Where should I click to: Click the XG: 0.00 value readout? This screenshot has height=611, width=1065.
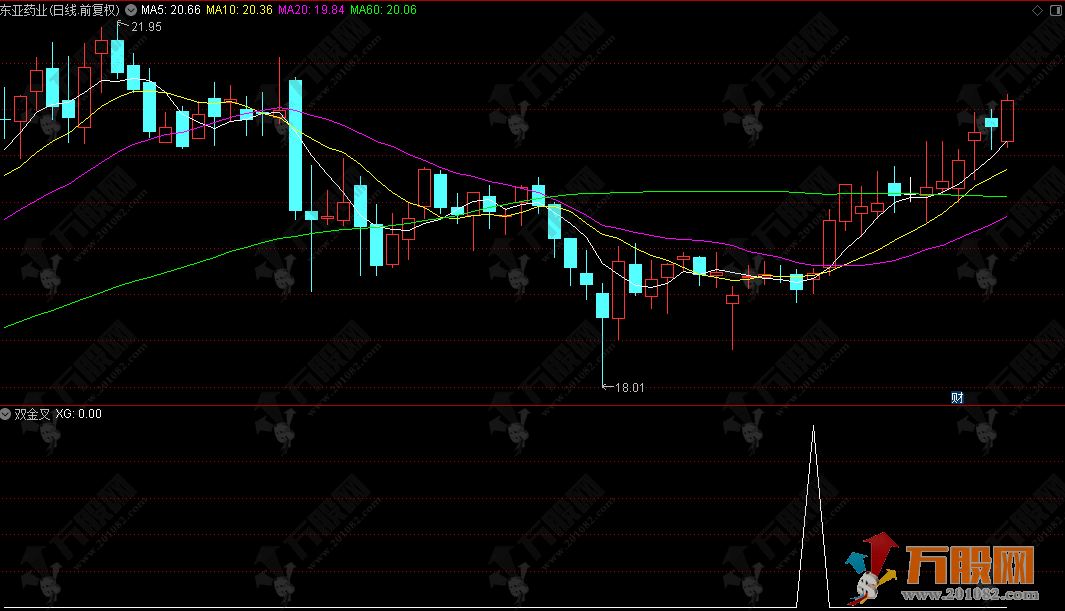(78, 413)
